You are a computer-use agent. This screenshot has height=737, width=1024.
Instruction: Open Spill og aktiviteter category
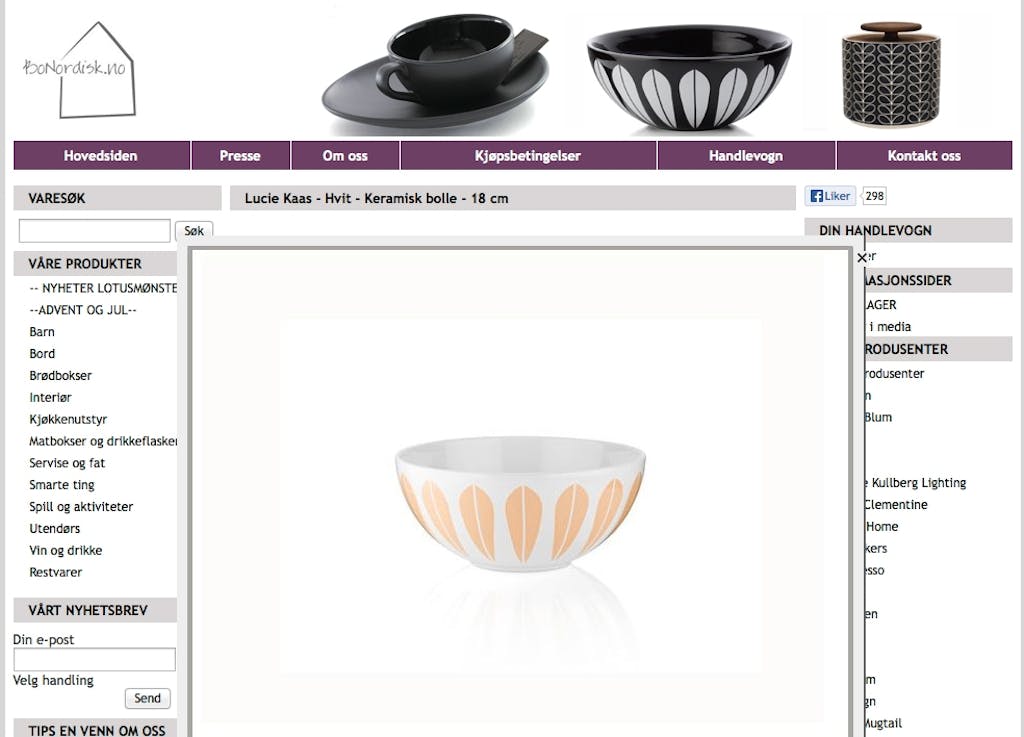(x=81, y=507)
